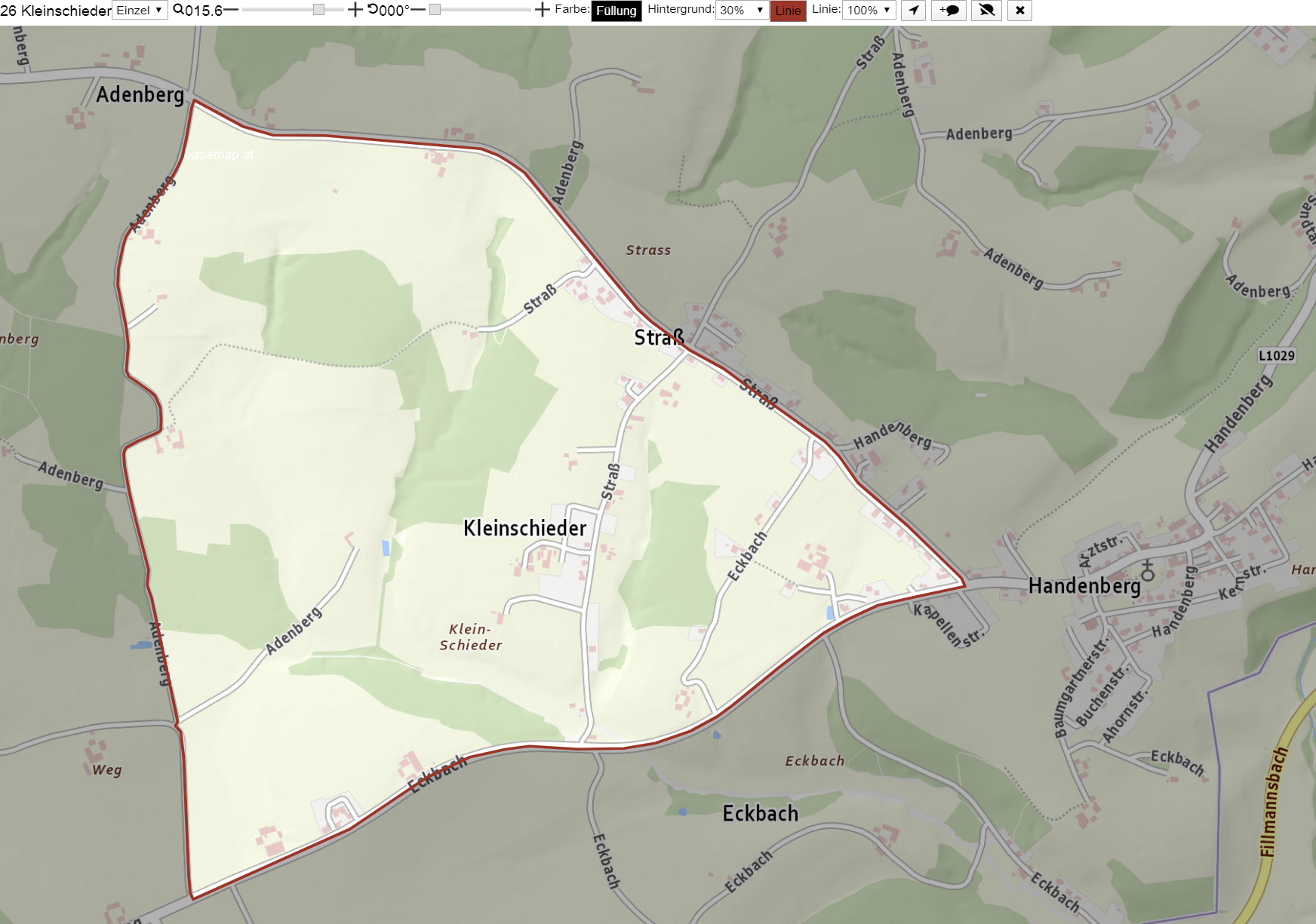Click the rotation minus button
The height and width of the screenshot is (924, 1316).
[418, 10]
